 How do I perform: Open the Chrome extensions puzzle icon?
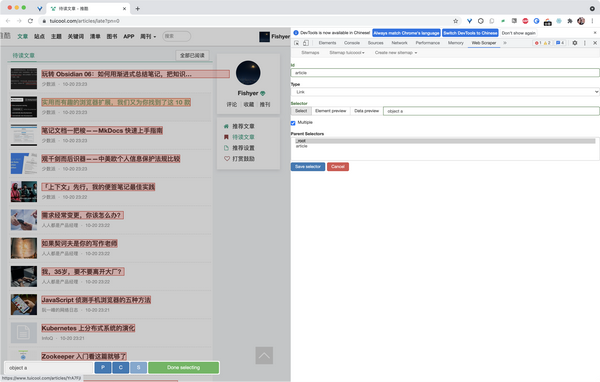tap(570, 21)
